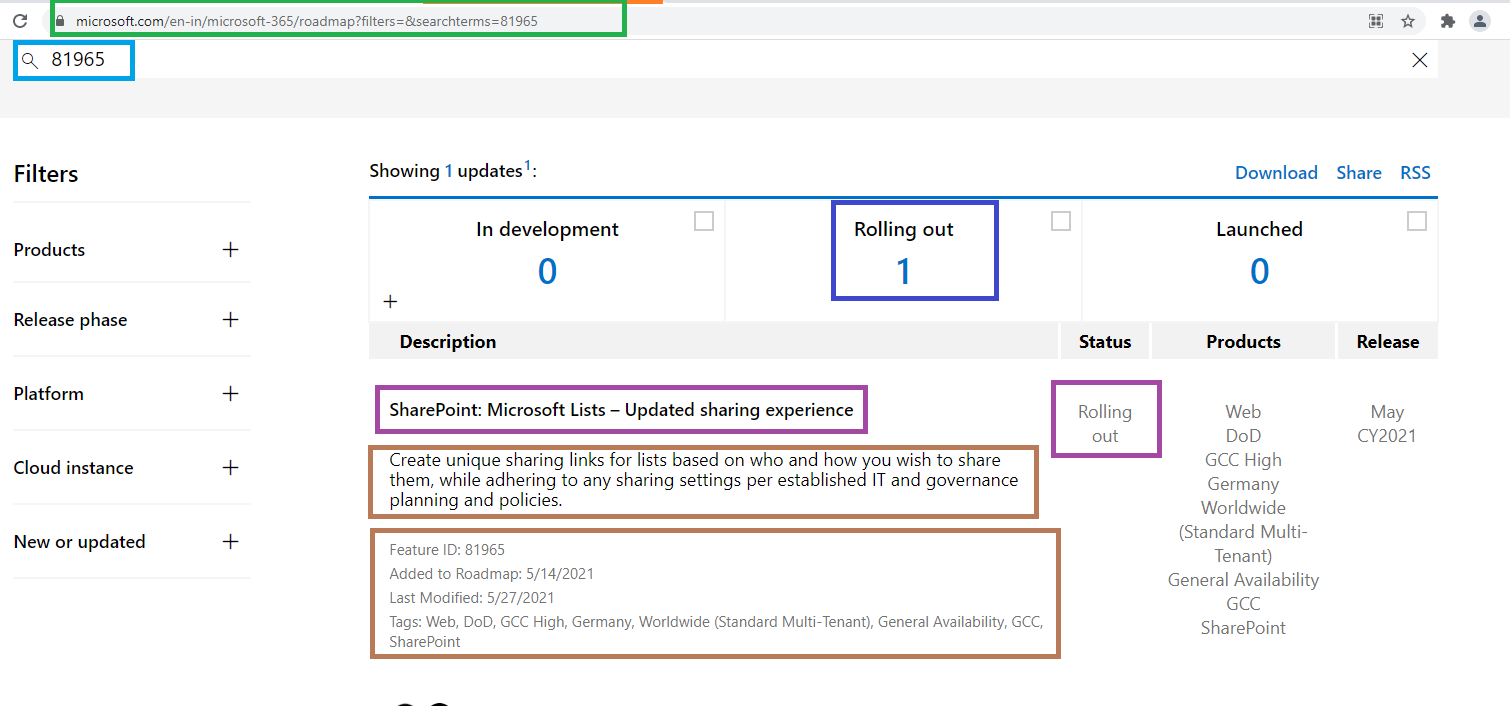Tick the Launched checkbox
The height and width of the screenshot is (706, 1510).
point(1417,221)
